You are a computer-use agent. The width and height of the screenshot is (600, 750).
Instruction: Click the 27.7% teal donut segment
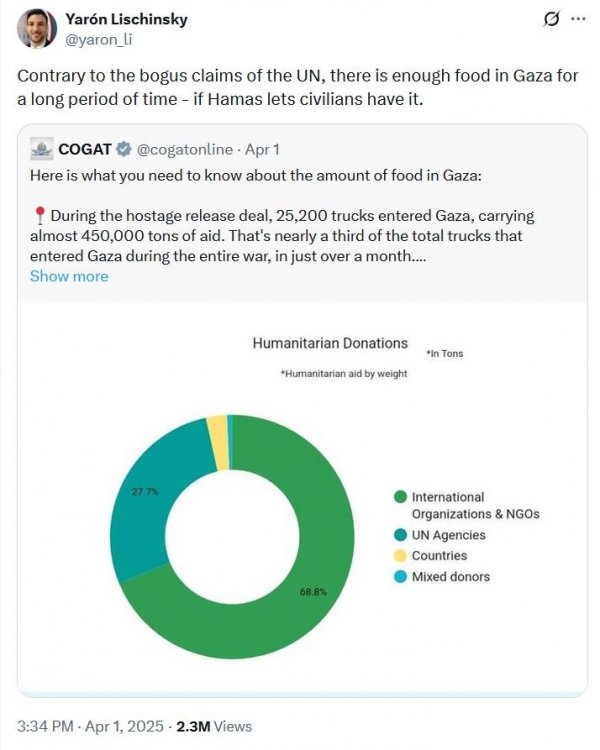click(x=145, y=493)
